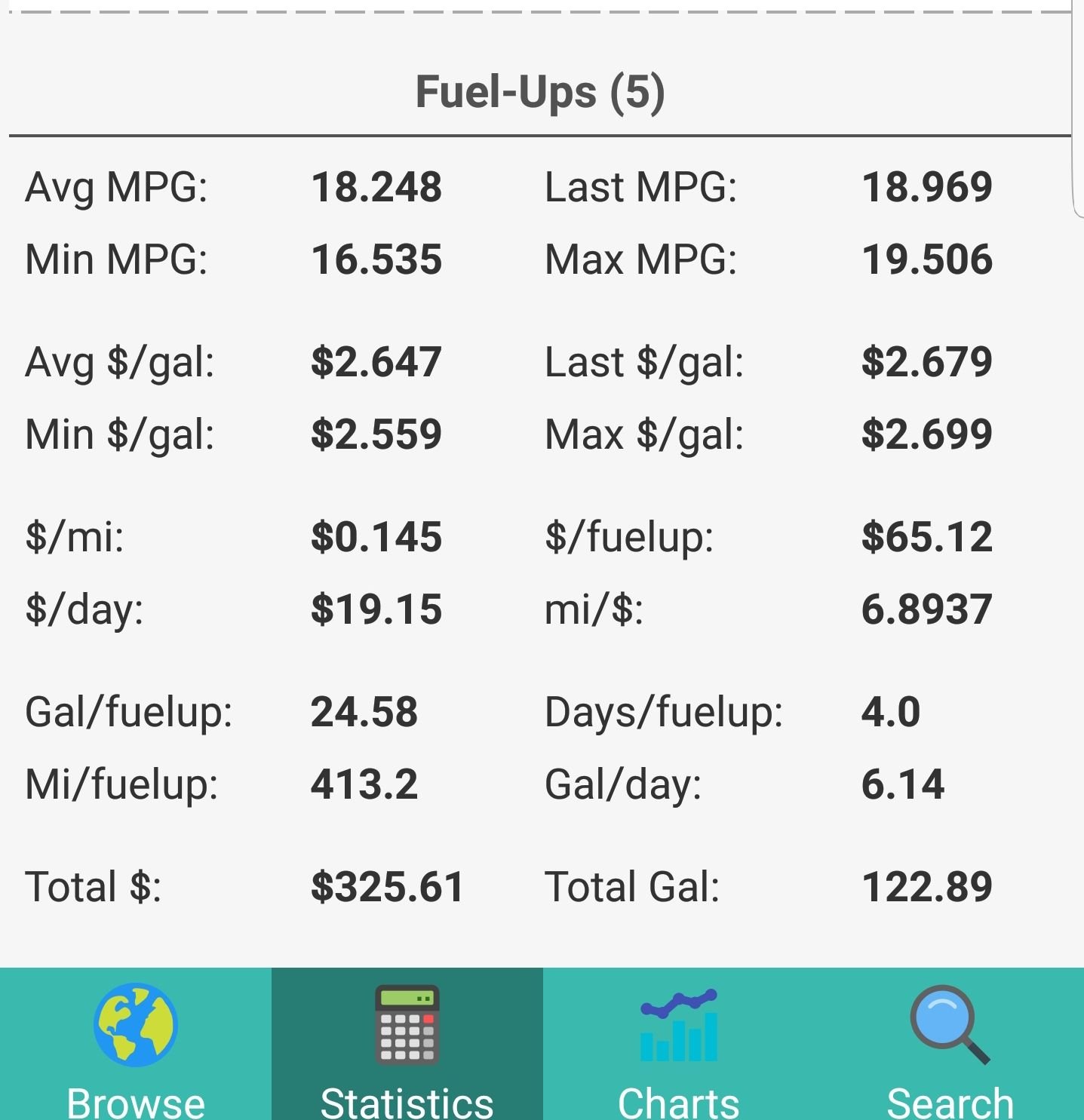Click the Max $/gal value $2.699
Image resolution: width=1084 pixels, height=1120 pixels.
click(x=926, y=434)
